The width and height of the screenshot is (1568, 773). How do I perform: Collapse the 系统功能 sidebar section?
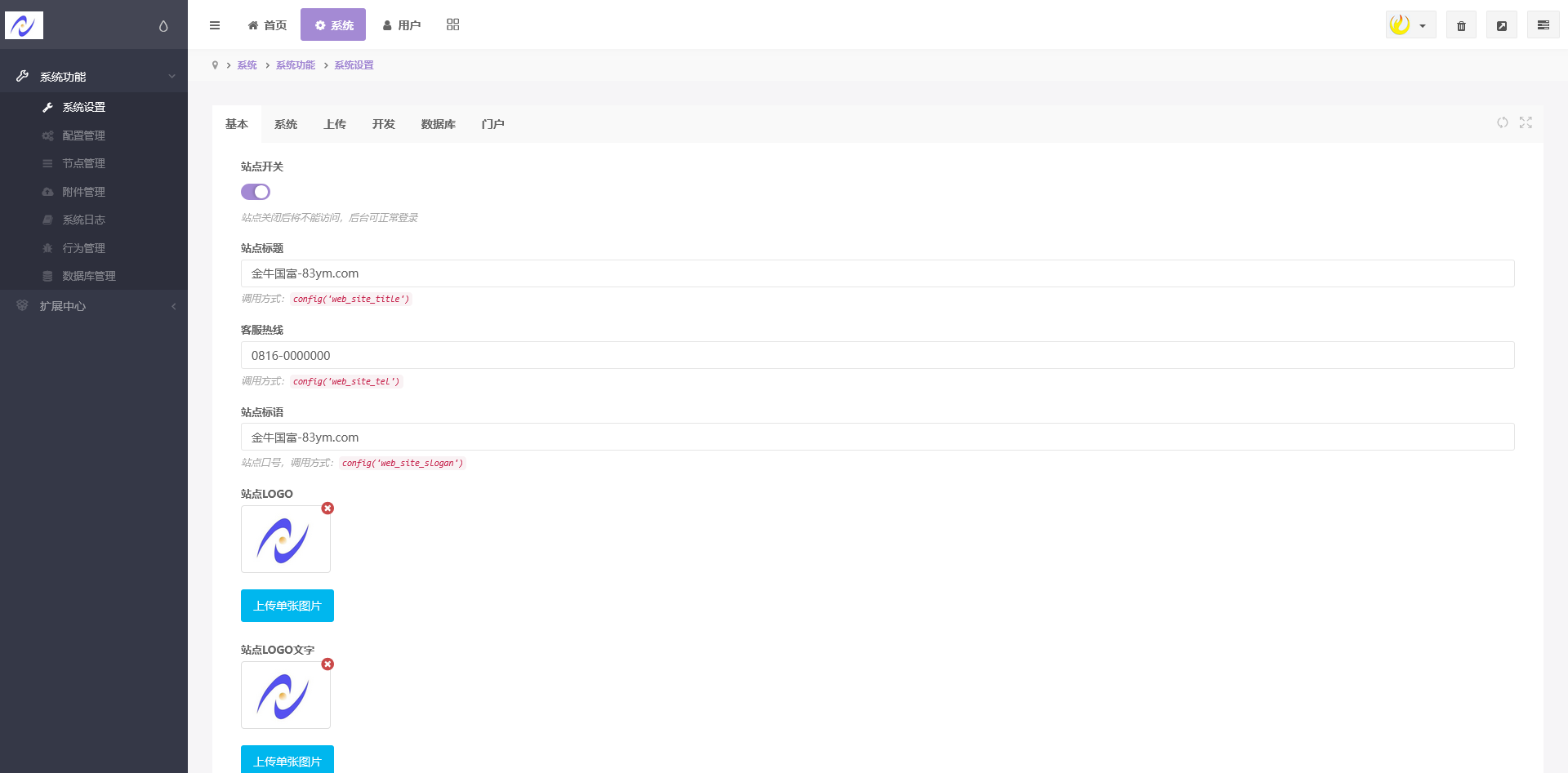(x=94, y=77)
